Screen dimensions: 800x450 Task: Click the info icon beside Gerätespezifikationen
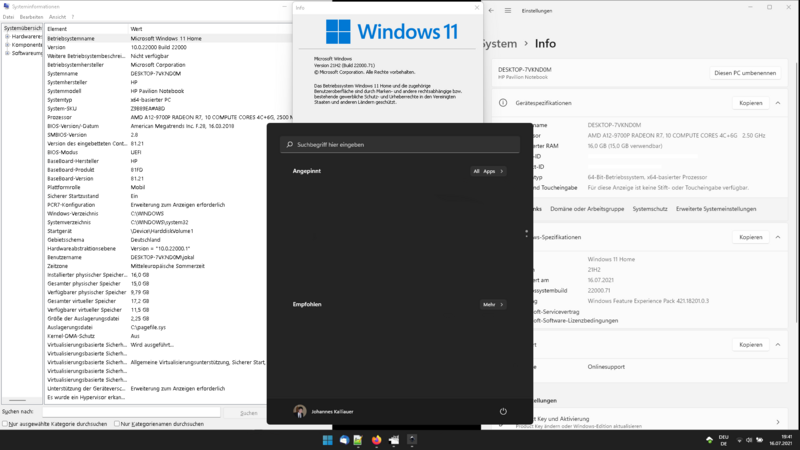[503, 103]
